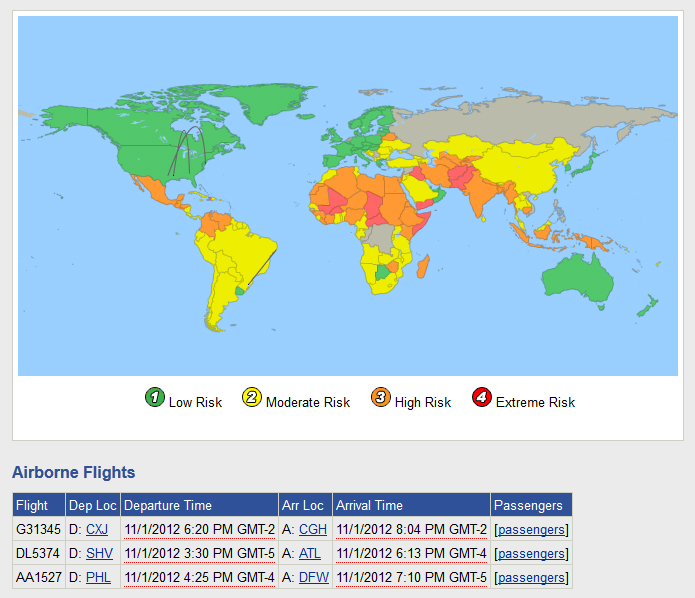Open the DFW arrival airport link
695x598 pixels.
(x=313, y=577)
